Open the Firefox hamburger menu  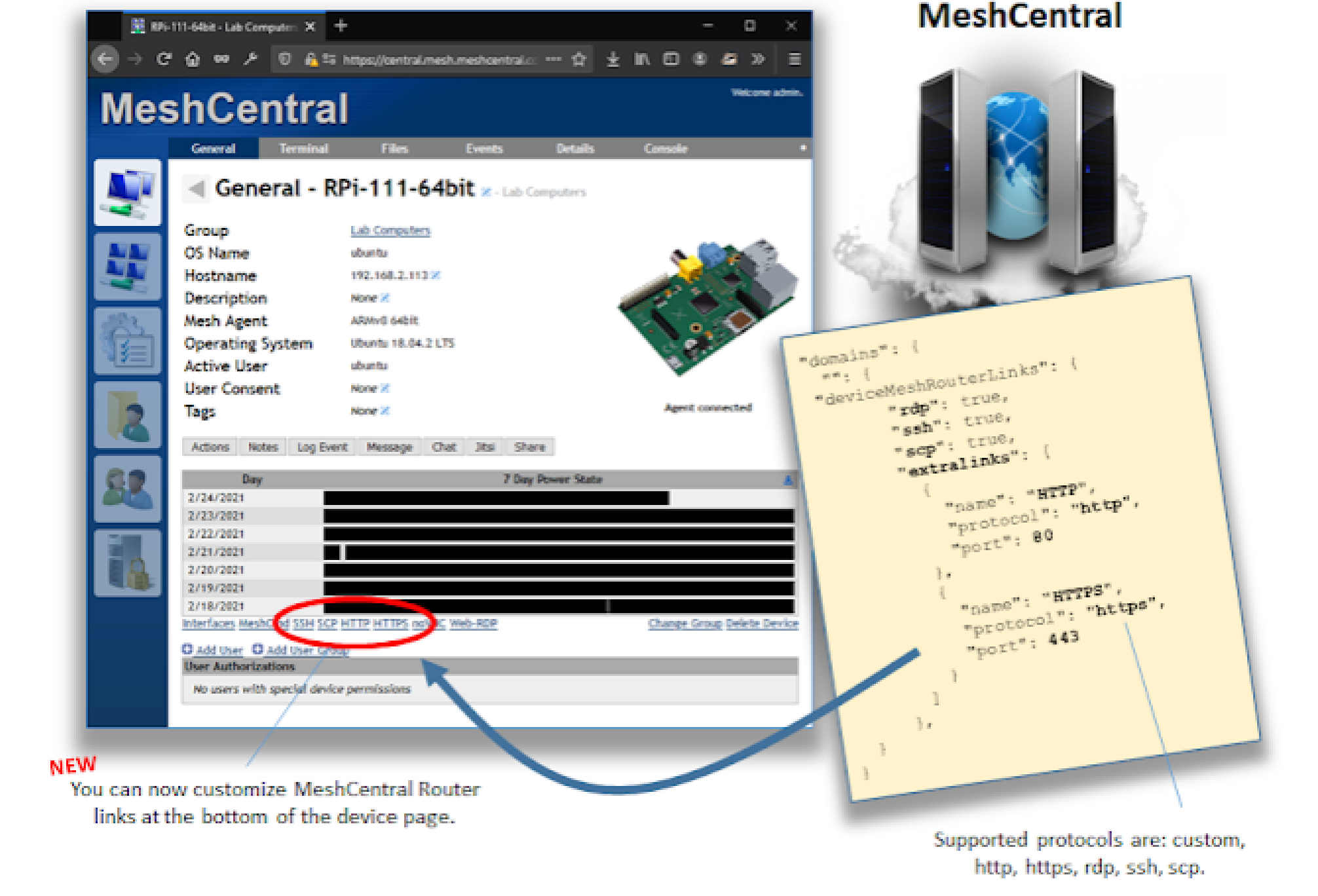pyautogui.click(x=794, y=59)
